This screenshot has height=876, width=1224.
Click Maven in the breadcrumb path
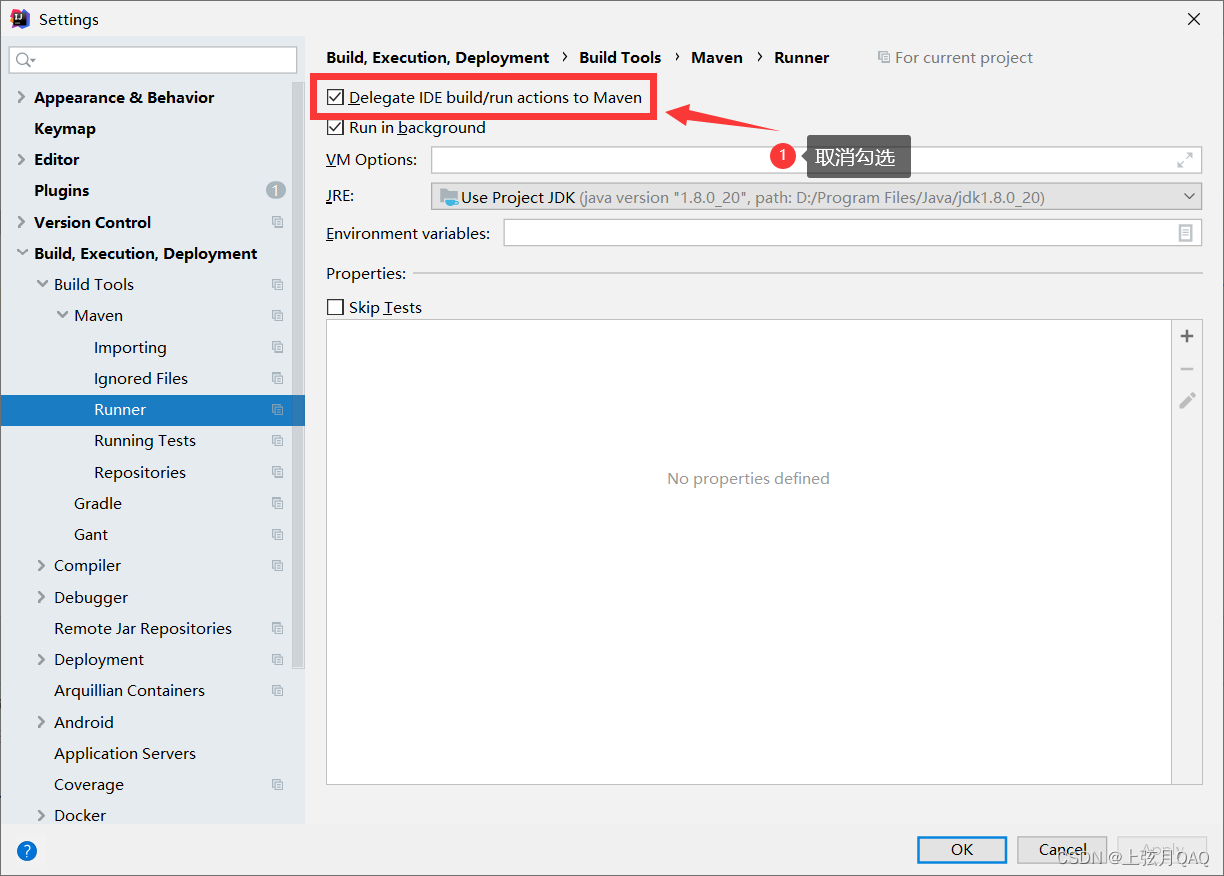tap(717, 57)
